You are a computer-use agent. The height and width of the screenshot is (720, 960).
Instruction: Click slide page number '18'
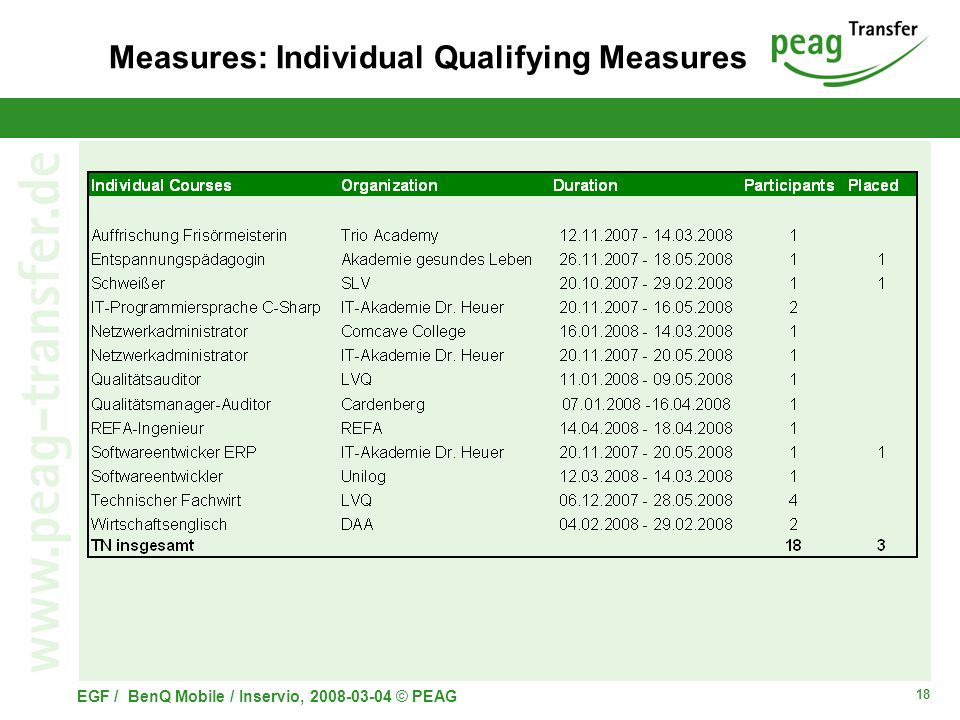point(923,694)
